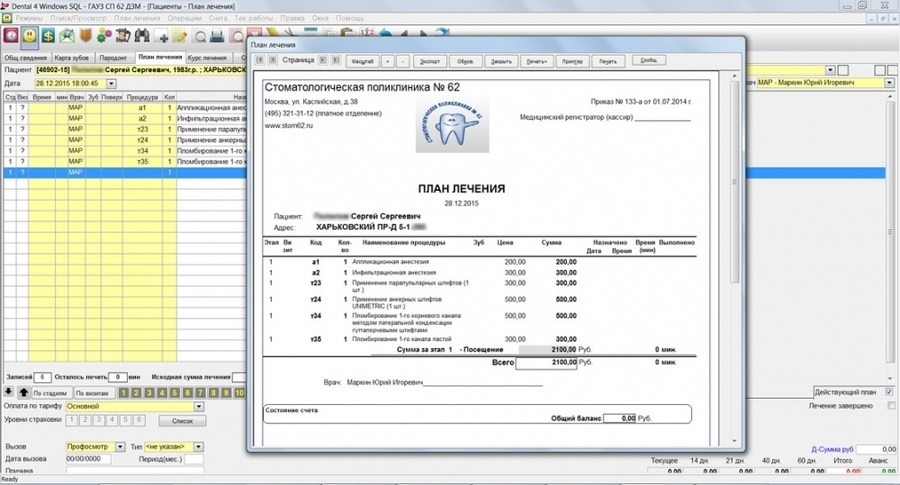Image resolution: width=900 pixels, height=485 pixels.
Task: Click the preview vertical scrollbar thumb
Action: (734, 181)
